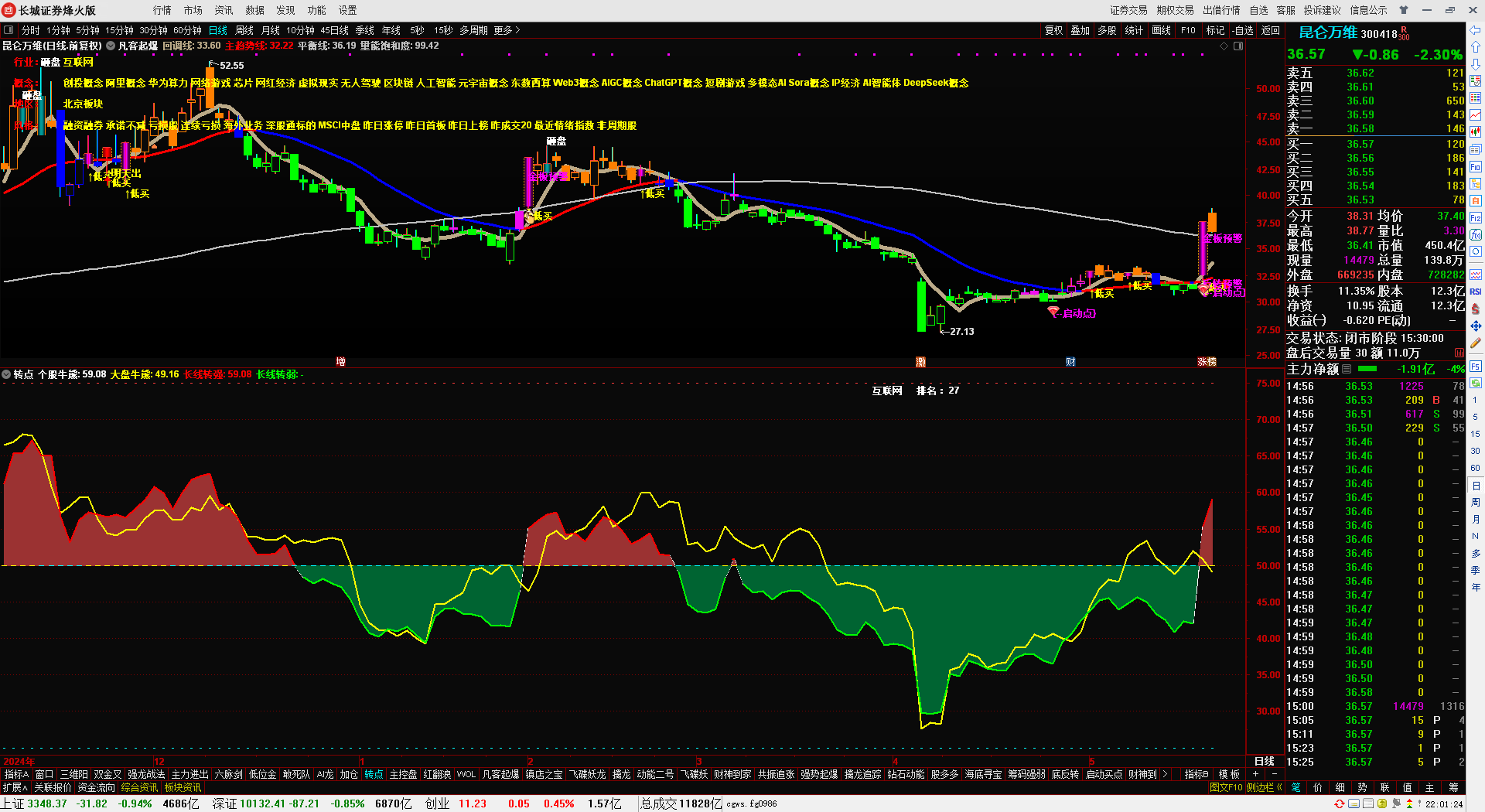Switch to the 周线 weekly period tab
The height and width of the screenshot is (812, 1485).
click(244, 30)
